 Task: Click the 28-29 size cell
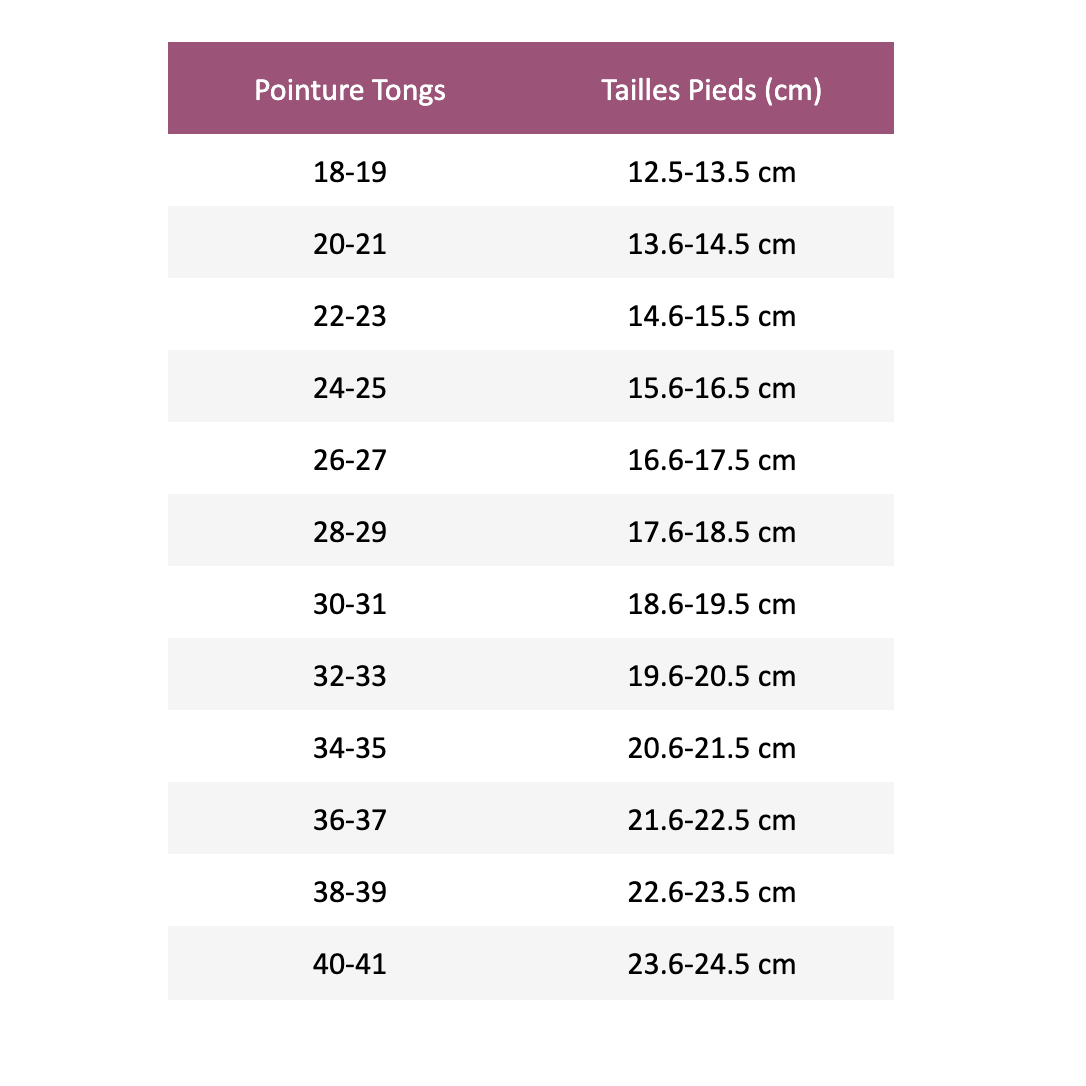350,532
